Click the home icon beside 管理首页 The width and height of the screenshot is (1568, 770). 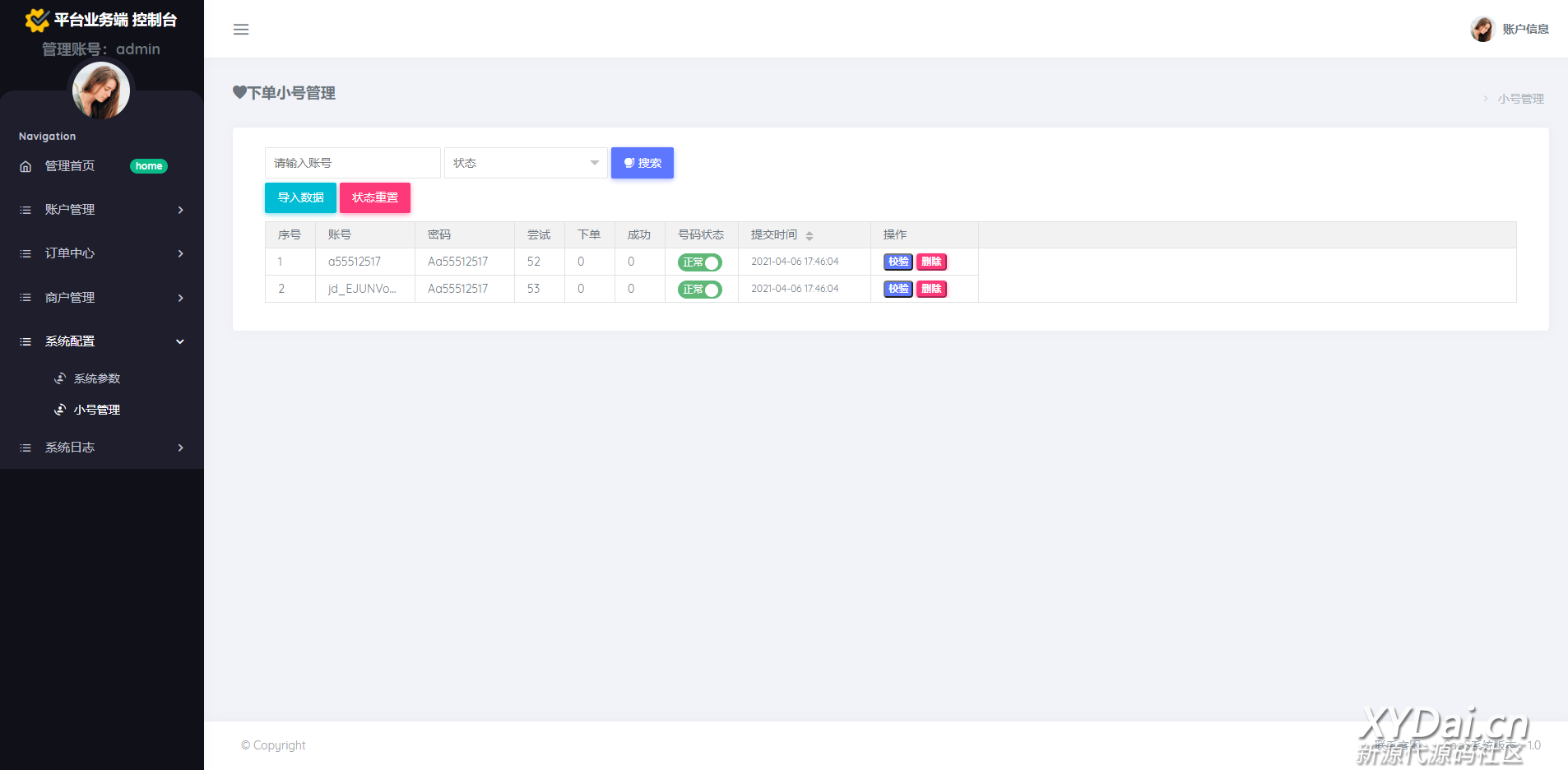pos(26,166)
